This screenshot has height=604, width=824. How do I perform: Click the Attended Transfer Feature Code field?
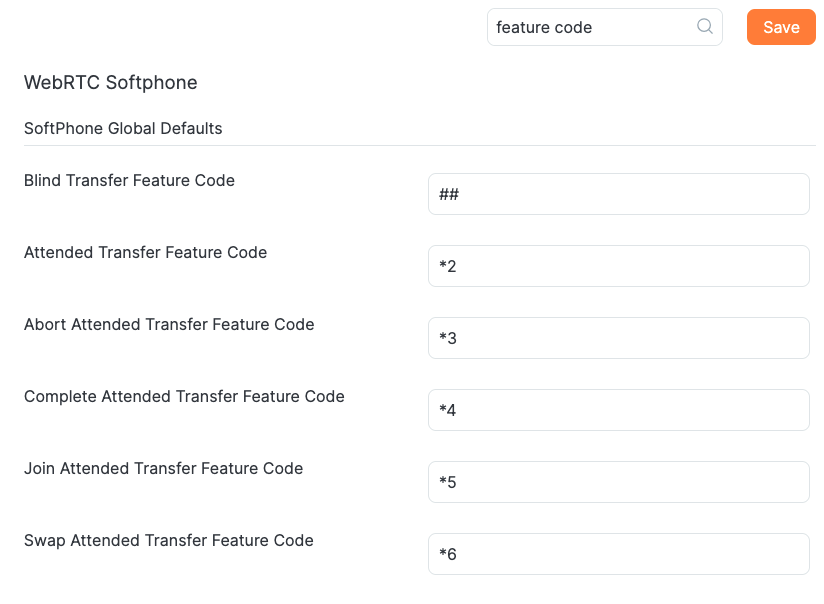click(x=618, y=266)
